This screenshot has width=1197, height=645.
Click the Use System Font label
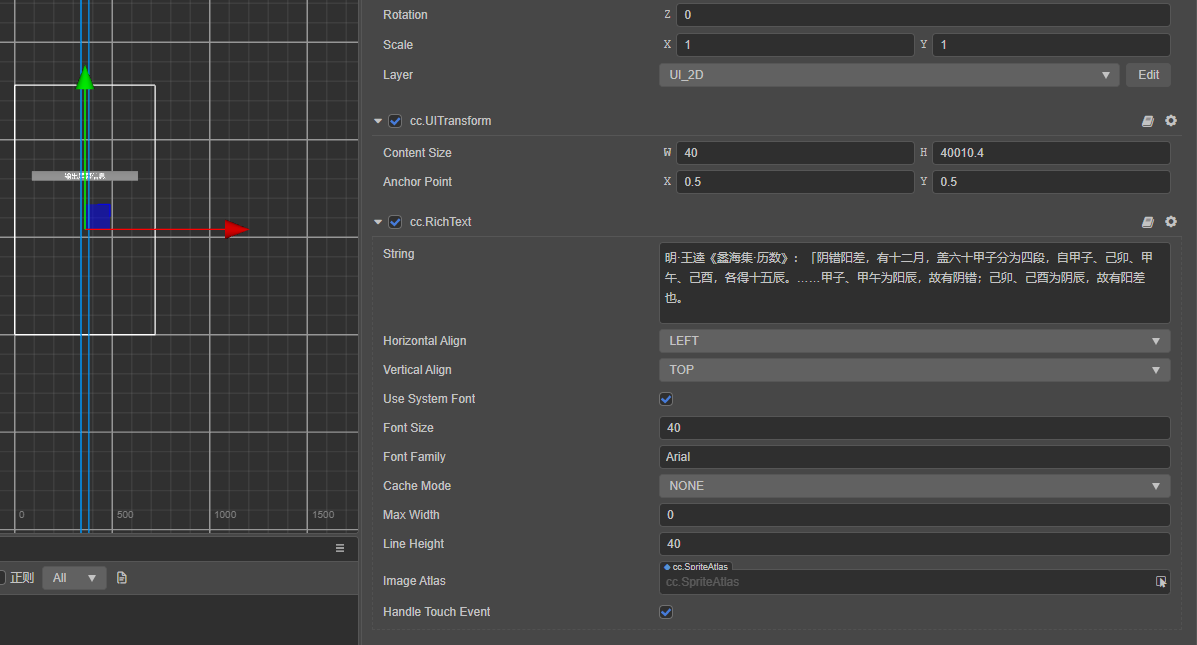(x=429, y=399)
